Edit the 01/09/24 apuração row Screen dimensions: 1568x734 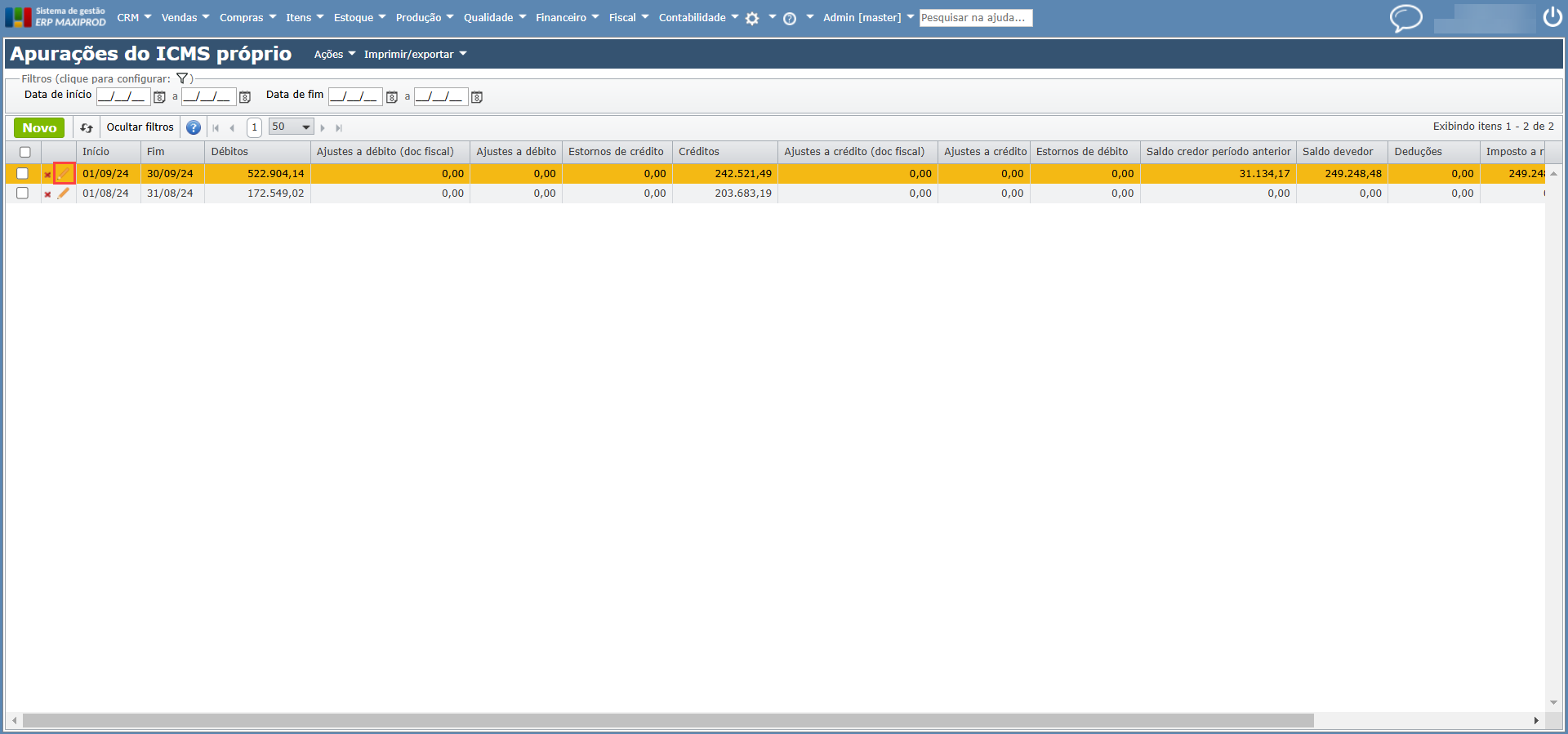65,173
